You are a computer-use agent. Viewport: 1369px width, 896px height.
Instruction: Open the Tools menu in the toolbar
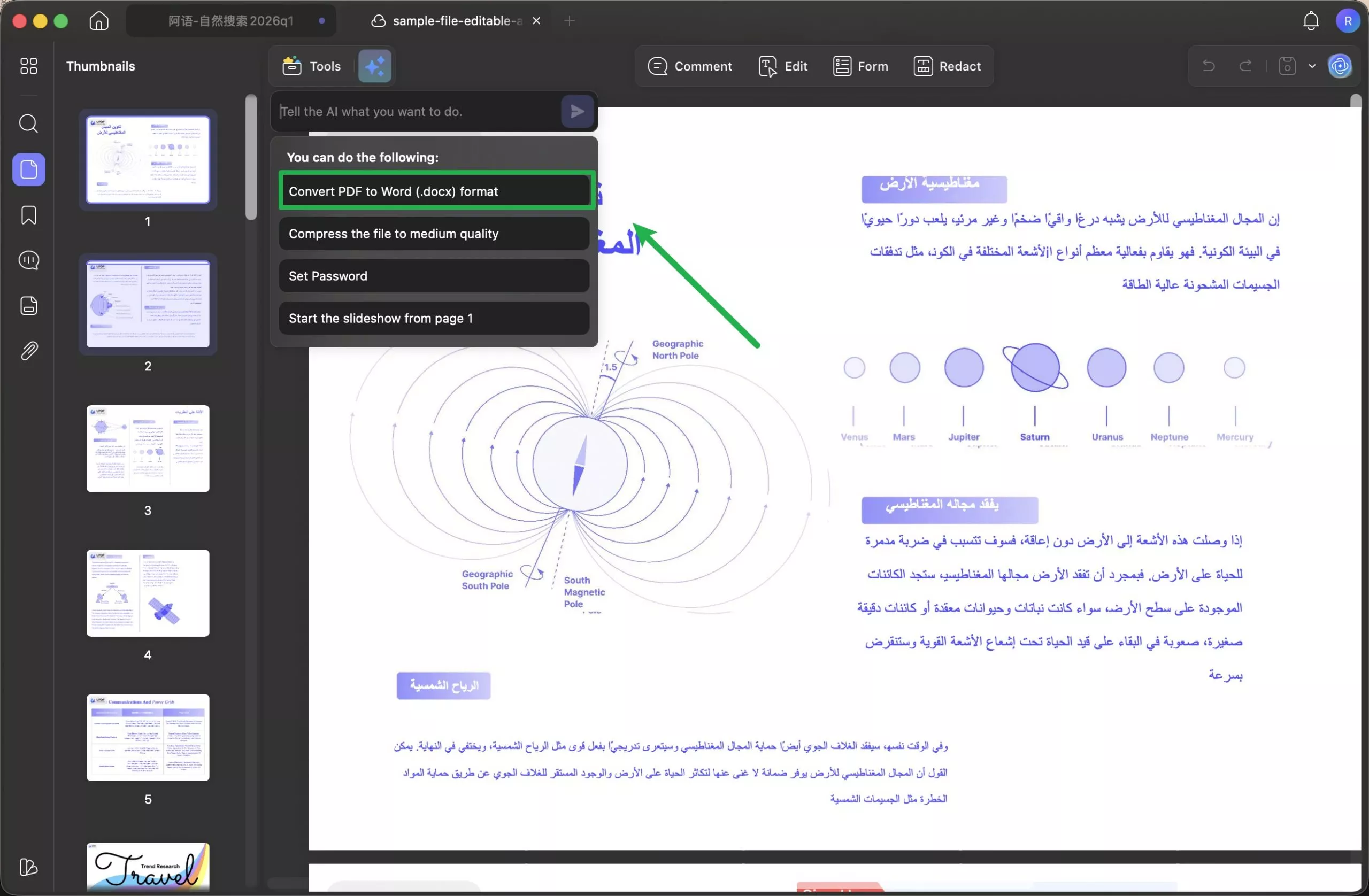pos(311,66)
